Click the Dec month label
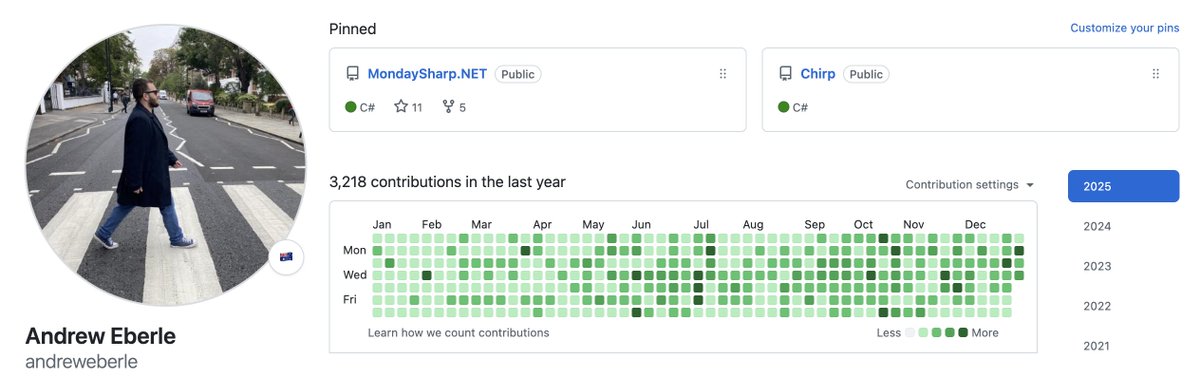 point(975,224)
